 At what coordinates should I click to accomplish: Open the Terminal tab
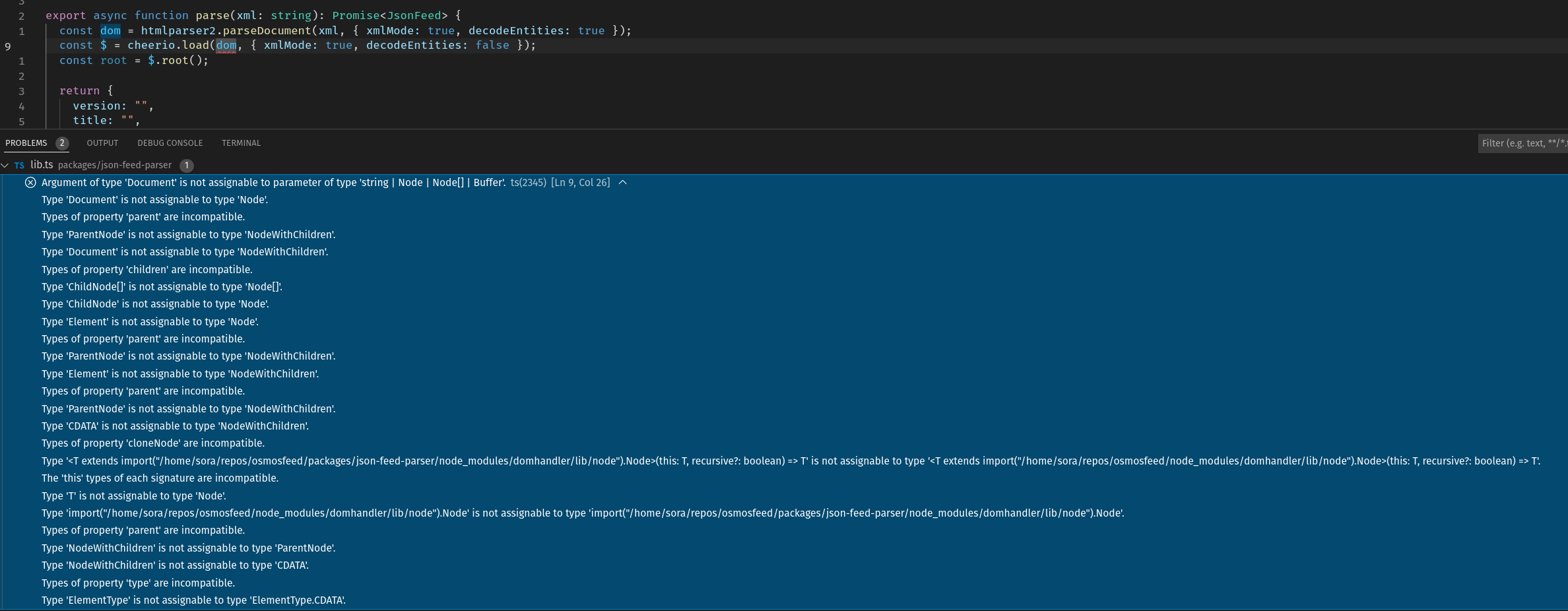click(241, 143)
